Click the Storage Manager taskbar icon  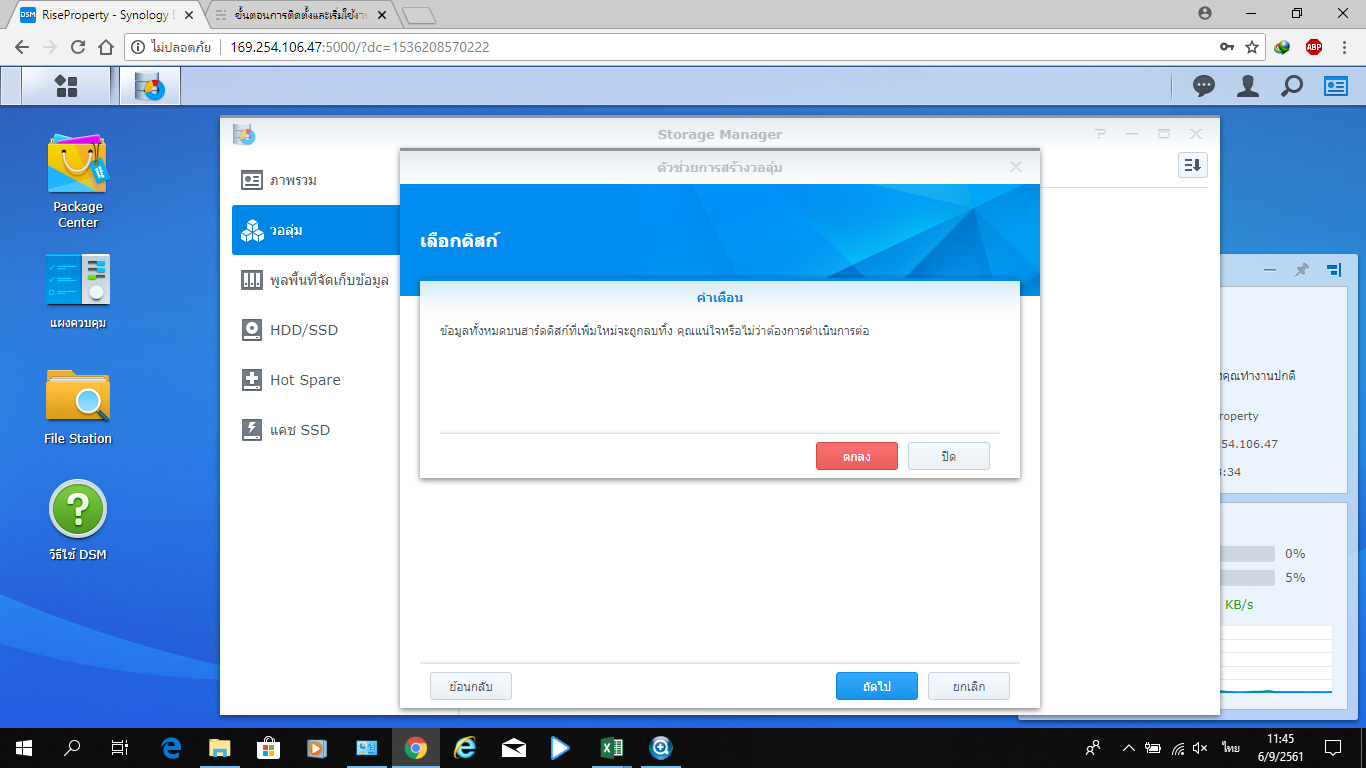150,86
